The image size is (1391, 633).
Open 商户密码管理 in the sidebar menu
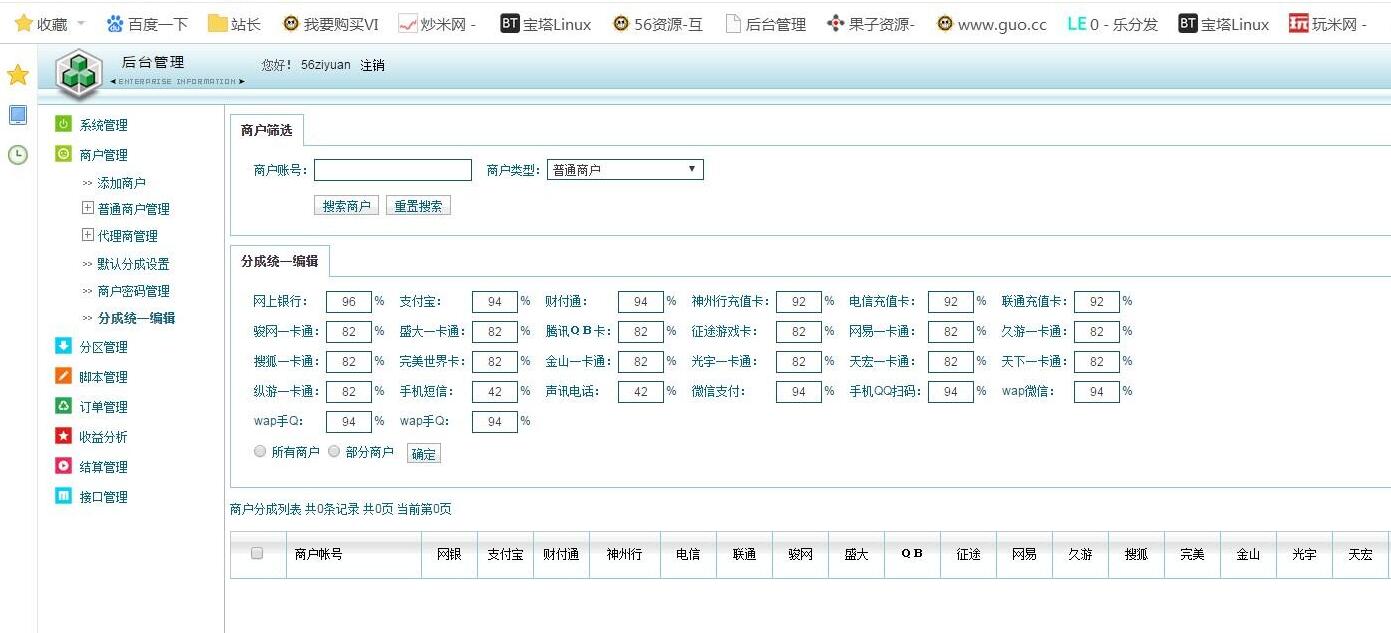tap(133, 291)
